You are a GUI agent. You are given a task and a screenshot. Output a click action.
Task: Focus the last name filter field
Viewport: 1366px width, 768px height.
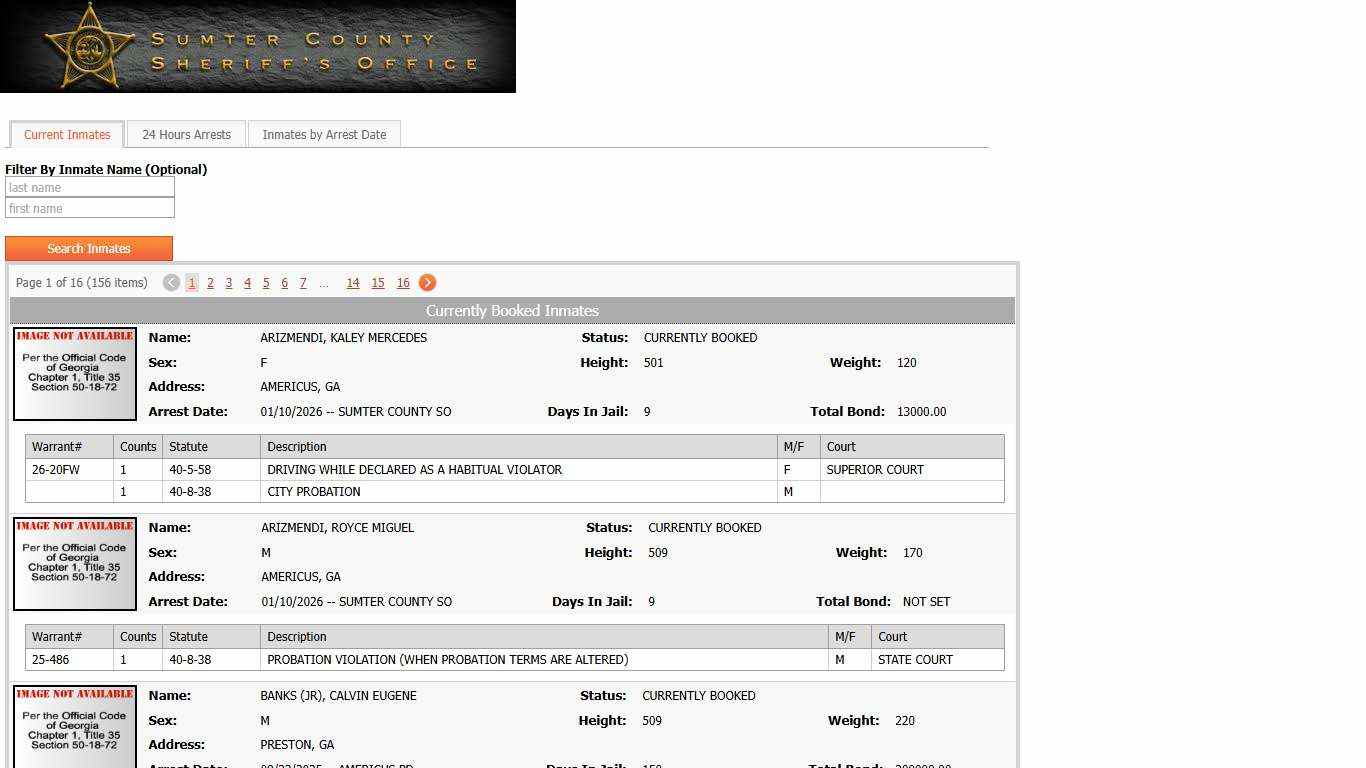(x=90, y=188)
